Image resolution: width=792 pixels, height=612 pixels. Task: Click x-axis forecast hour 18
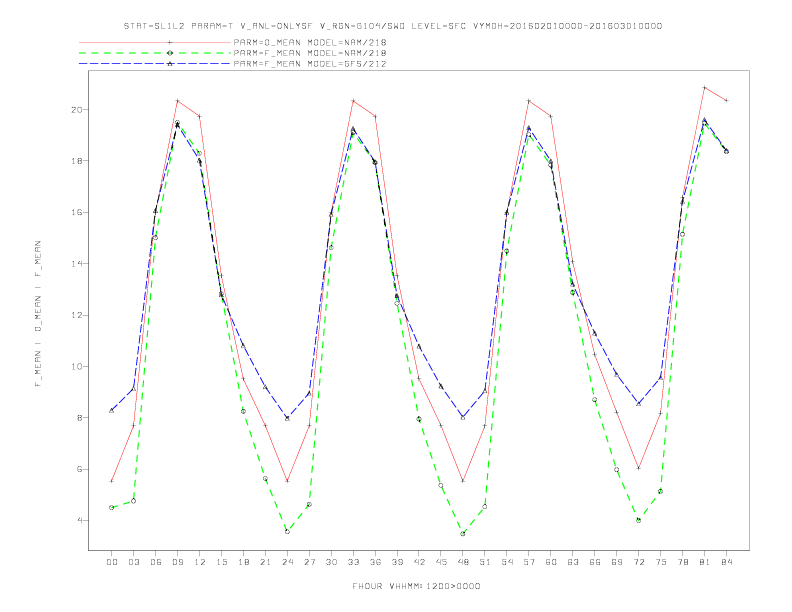pos(243,562)
